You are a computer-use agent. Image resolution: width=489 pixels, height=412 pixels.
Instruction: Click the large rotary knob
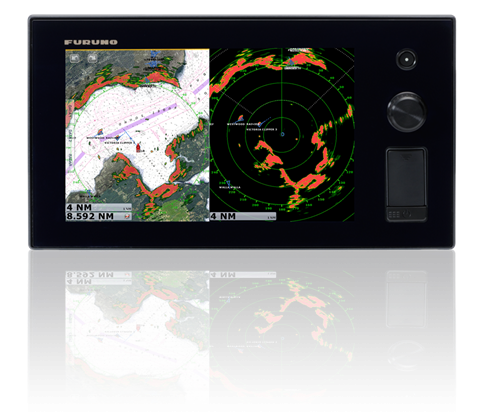[406, 112]
